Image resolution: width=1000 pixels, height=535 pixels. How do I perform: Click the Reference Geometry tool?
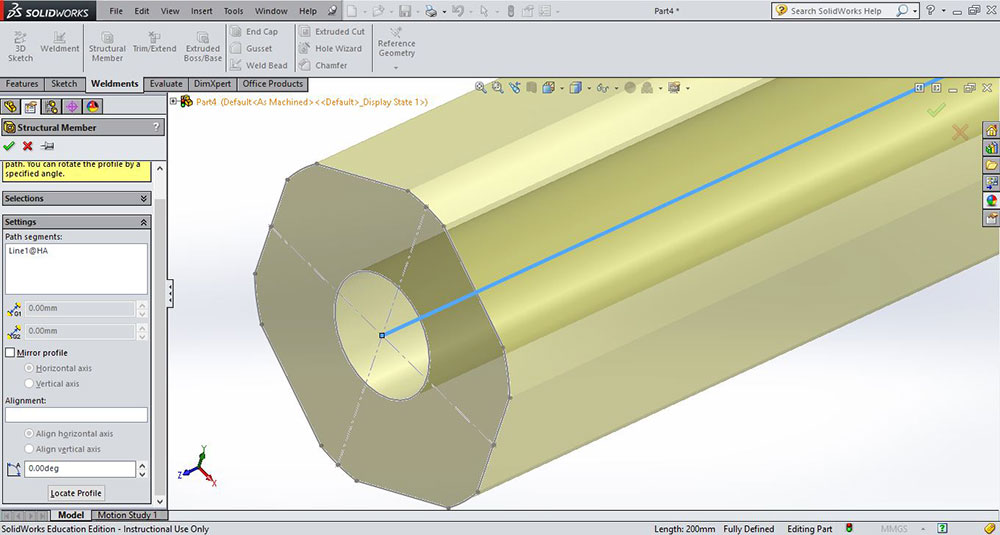point(396,46)
